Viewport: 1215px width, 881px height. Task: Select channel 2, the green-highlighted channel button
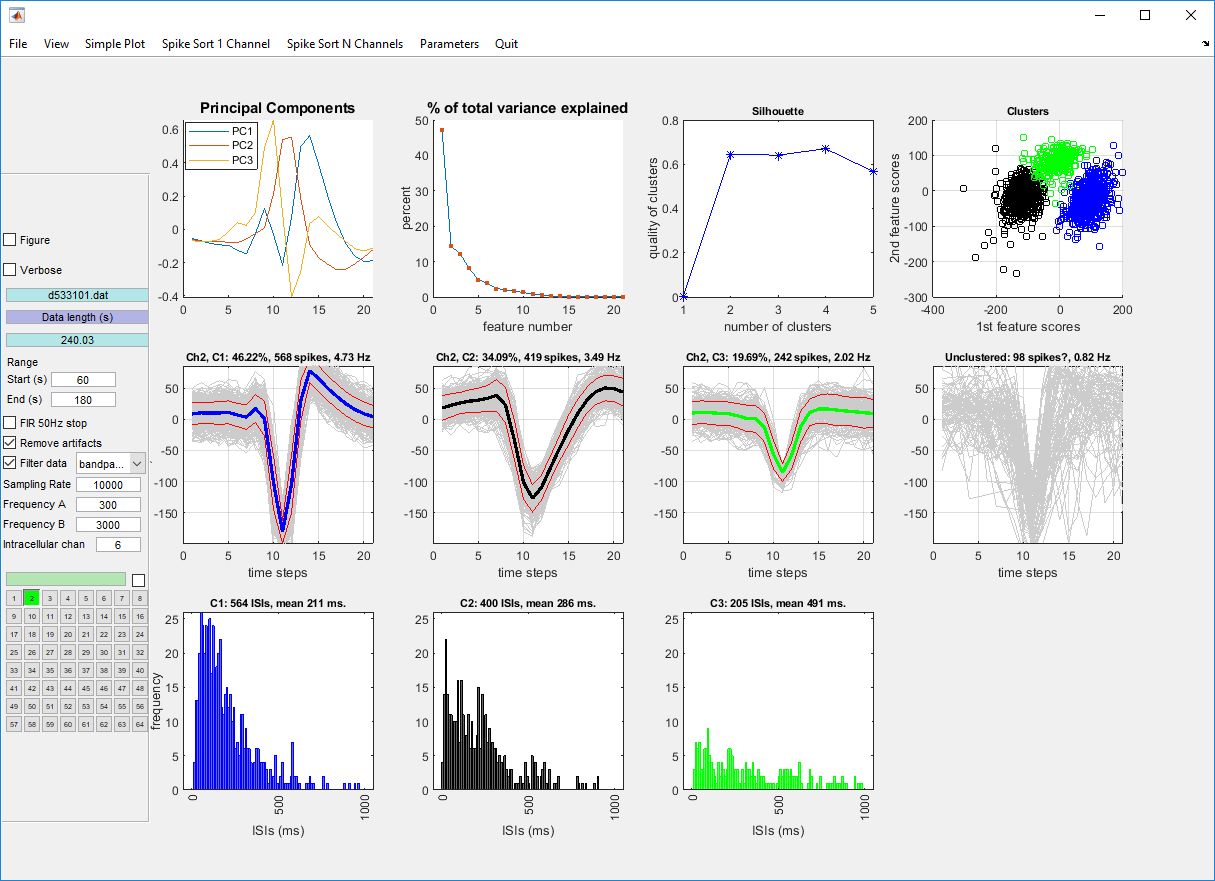click(32, 598)
